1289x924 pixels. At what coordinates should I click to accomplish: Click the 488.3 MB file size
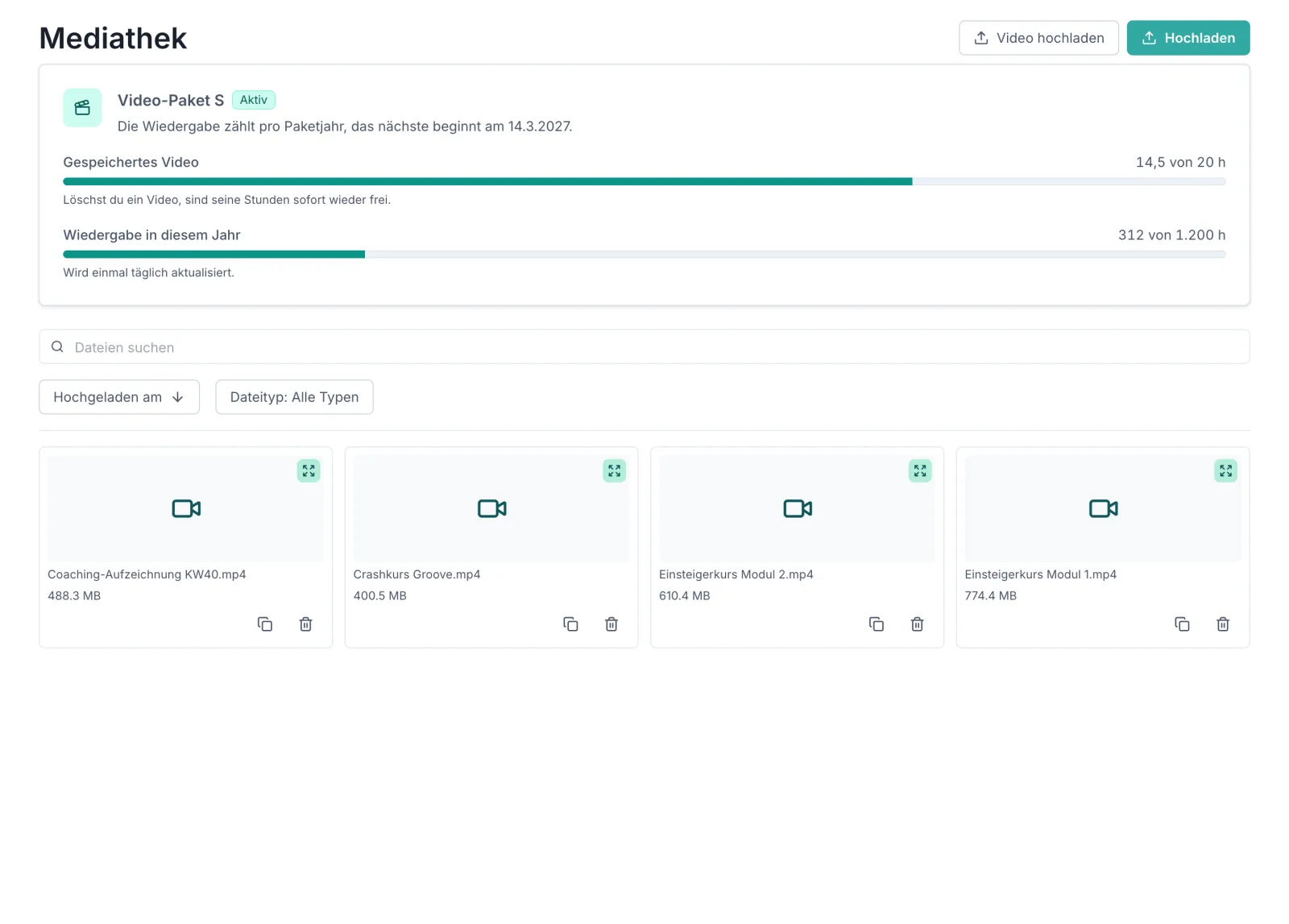pyautogui.click(x=74, y=596)
